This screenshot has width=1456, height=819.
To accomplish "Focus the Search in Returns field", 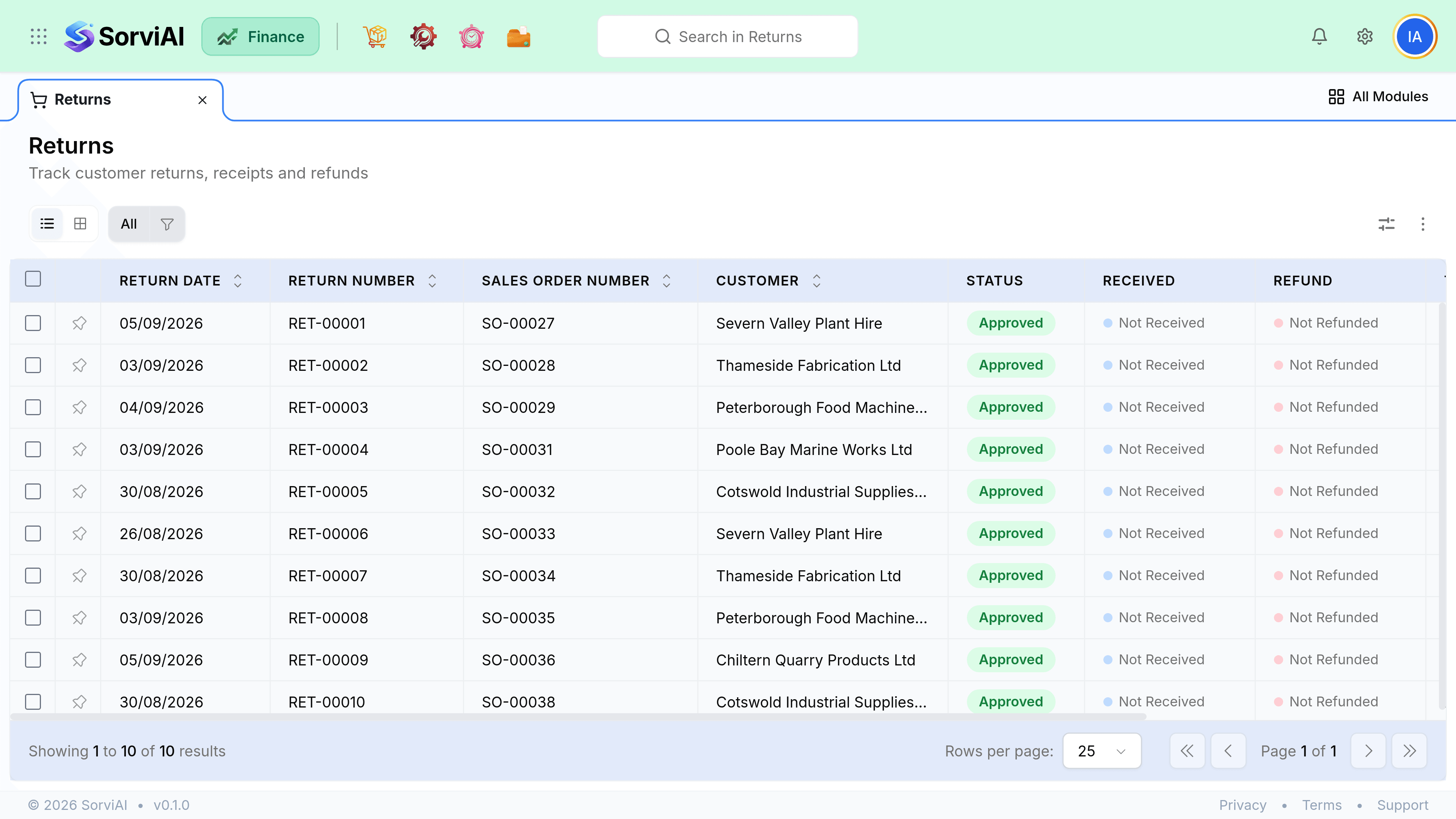I will tap(728, 37).
